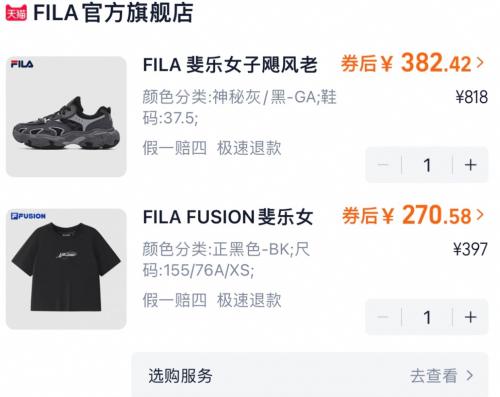The image size is (500, 397).
Task: Click sneaker quantity field showing 1
Action: click(x=427, y=165)
